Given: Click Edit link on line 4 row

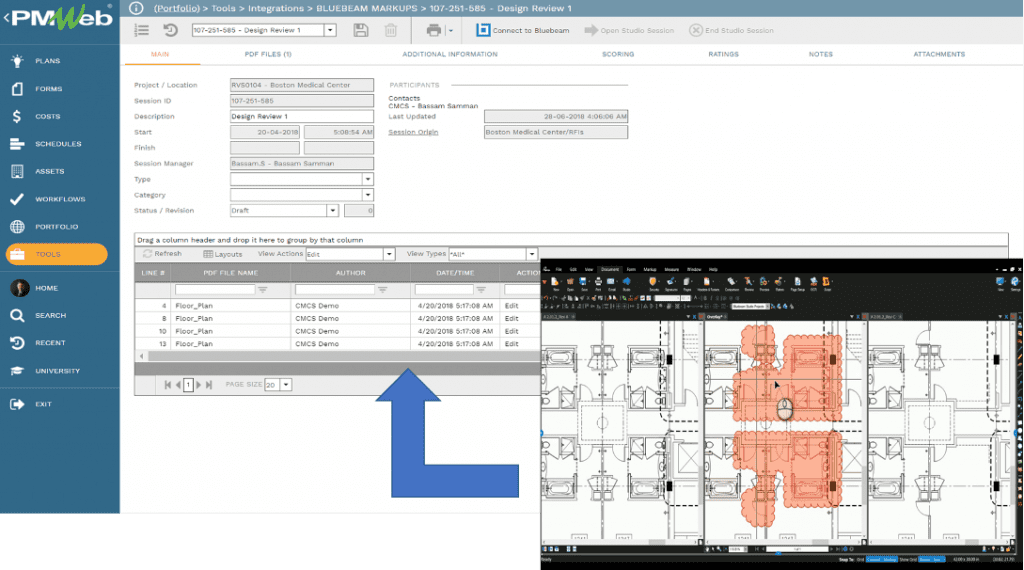Looking at the screenshot, I should point(511,306).
